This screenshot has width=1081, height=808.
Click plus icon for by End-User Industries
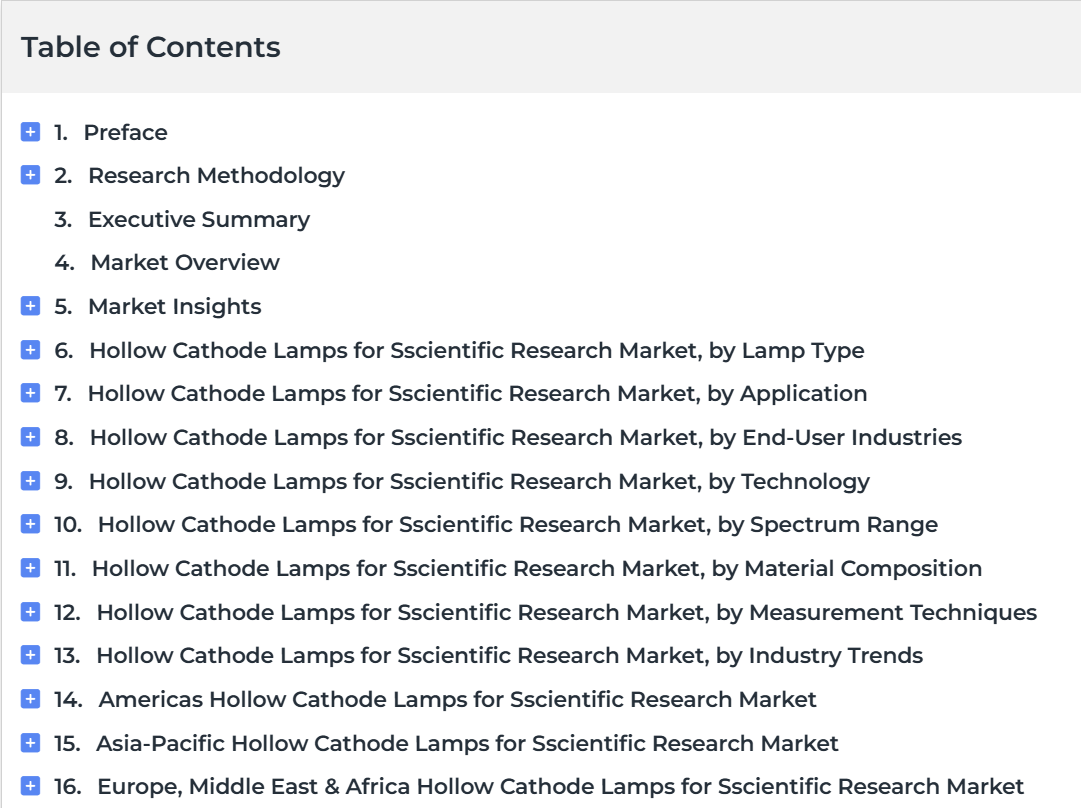[x=30, y=437]
